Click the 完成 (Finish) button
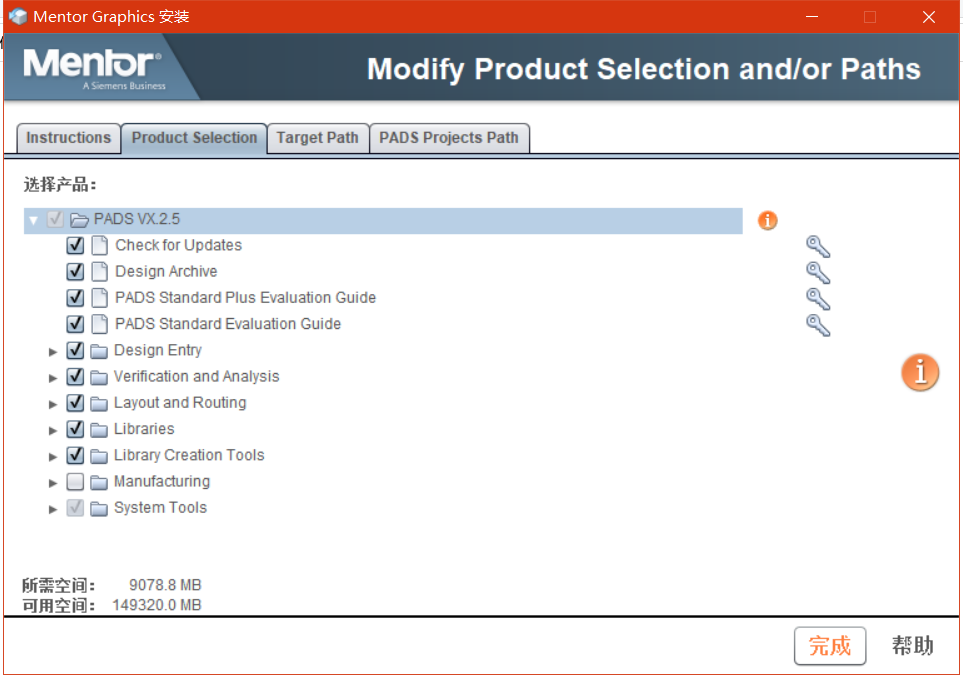The width and height of the screenshot is (963, 678). [830, 645]
